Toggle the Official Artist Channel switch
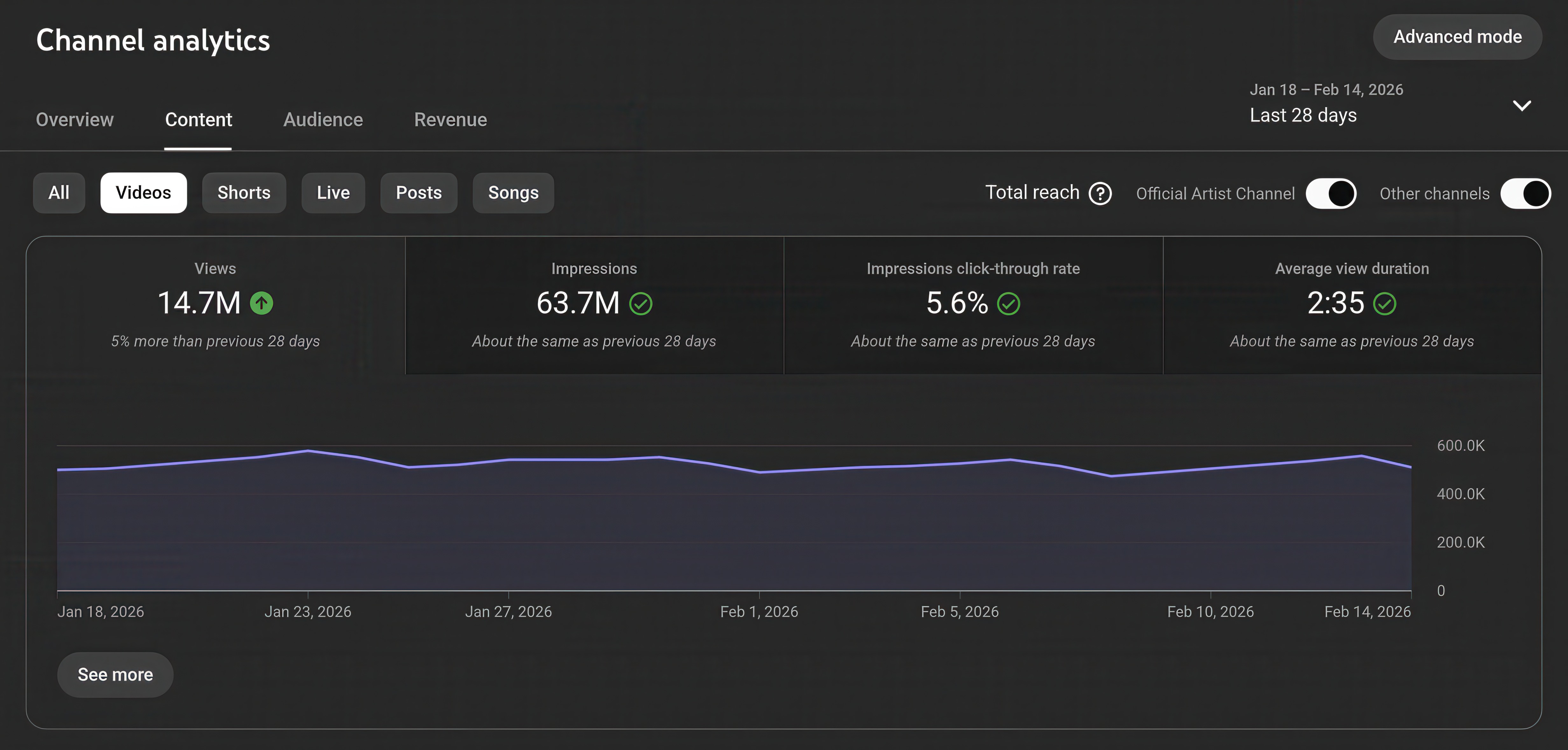The width and height of the screenshot is (1568, 750). [1331, 194]
